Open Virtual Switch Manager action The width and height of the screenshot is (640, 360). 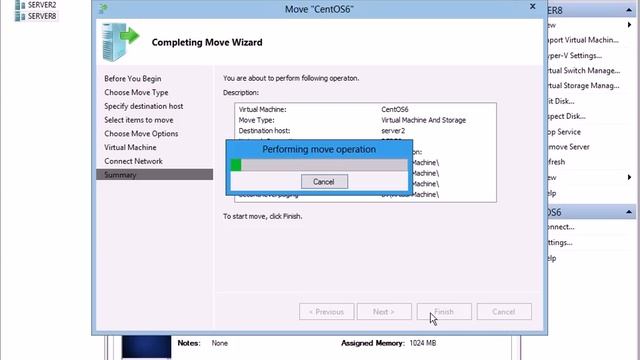[584, 71]
